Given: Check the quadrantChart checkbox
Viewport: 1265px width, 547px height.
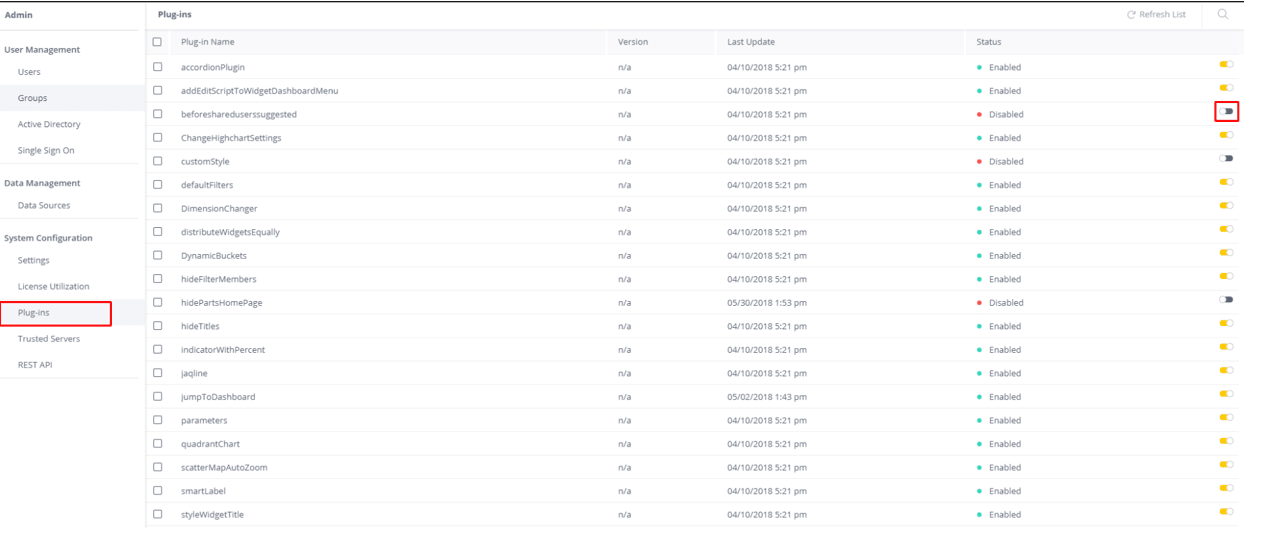Looking at the screenshot, I should pyautogui.click(x=157, y=444).
